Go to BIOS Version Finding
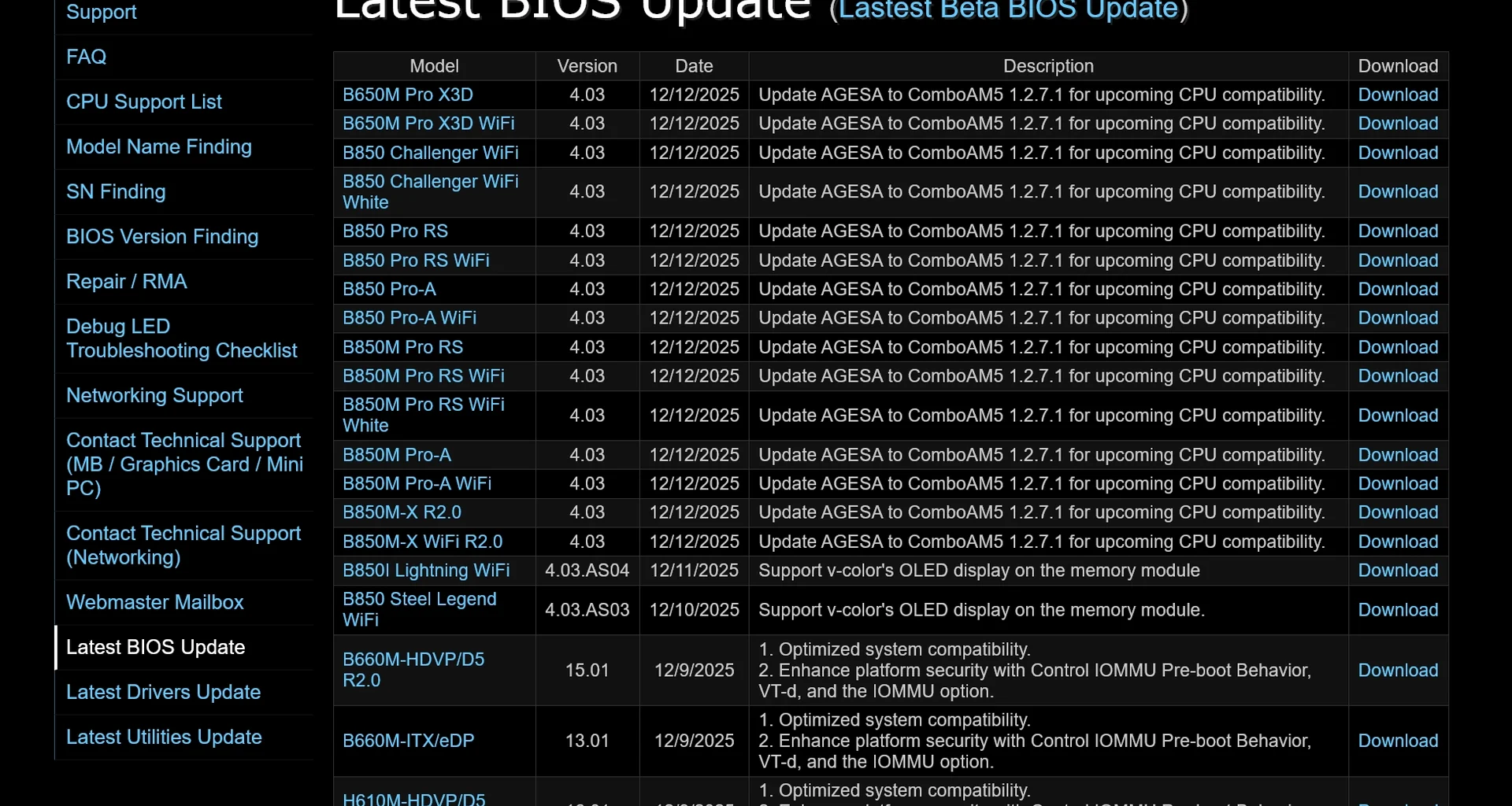The width and height of the screenshot is (1512, 806). click(162, 236)
